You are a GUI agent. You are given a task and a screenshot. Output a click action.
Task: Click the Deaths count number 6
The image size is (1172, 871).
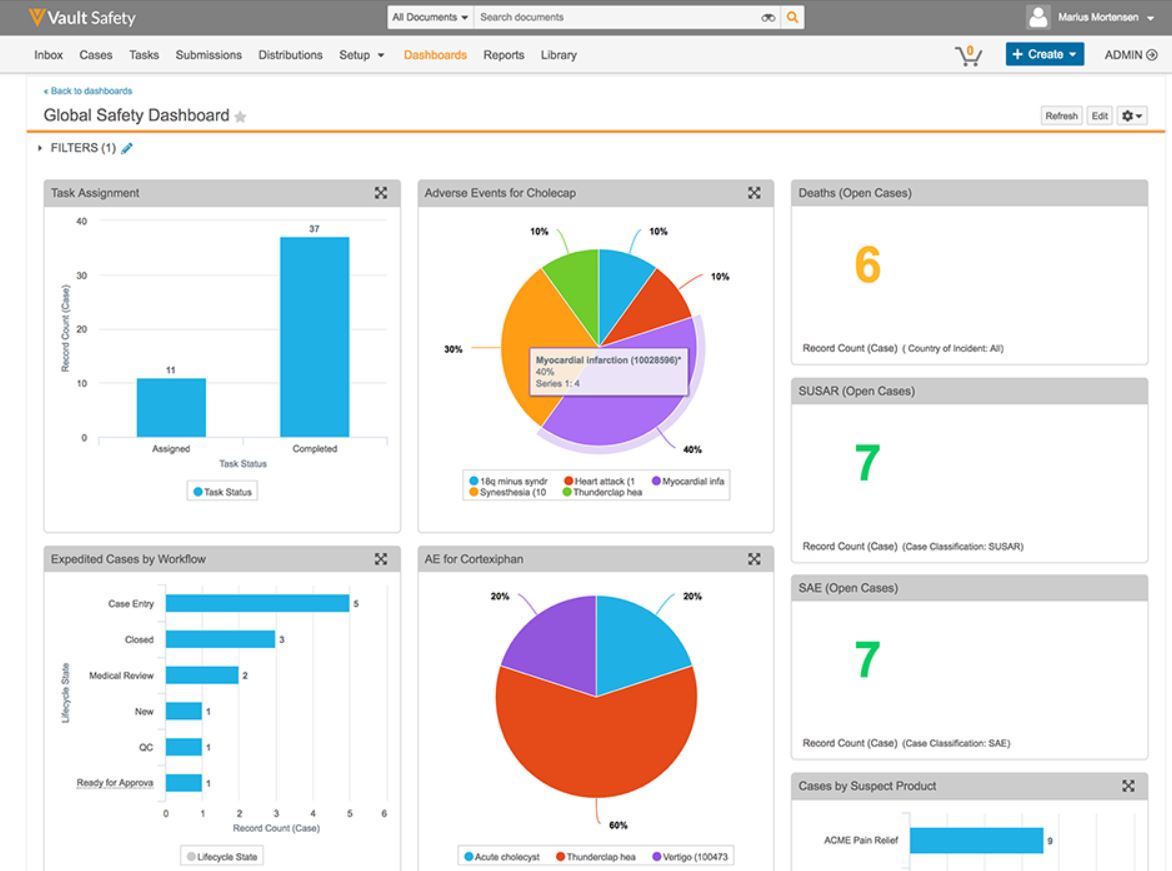867,265
